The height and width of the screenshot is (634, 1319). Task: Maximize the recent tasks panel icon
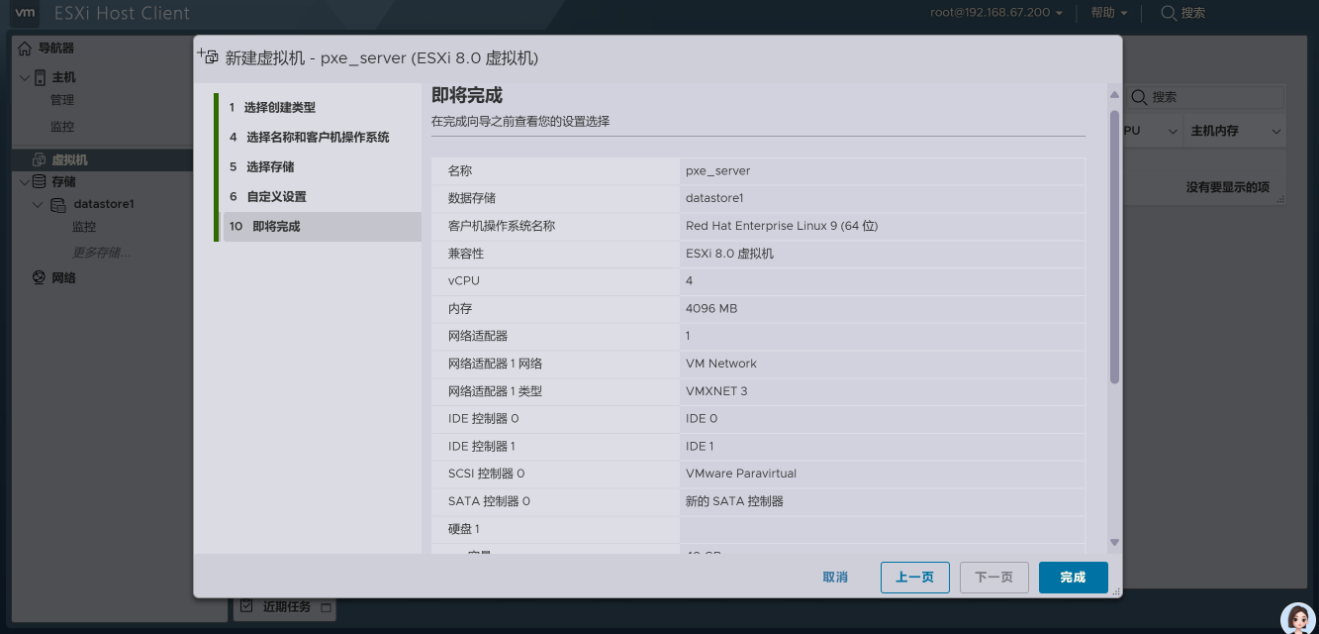pyautogui.click(x=326, y=606)
